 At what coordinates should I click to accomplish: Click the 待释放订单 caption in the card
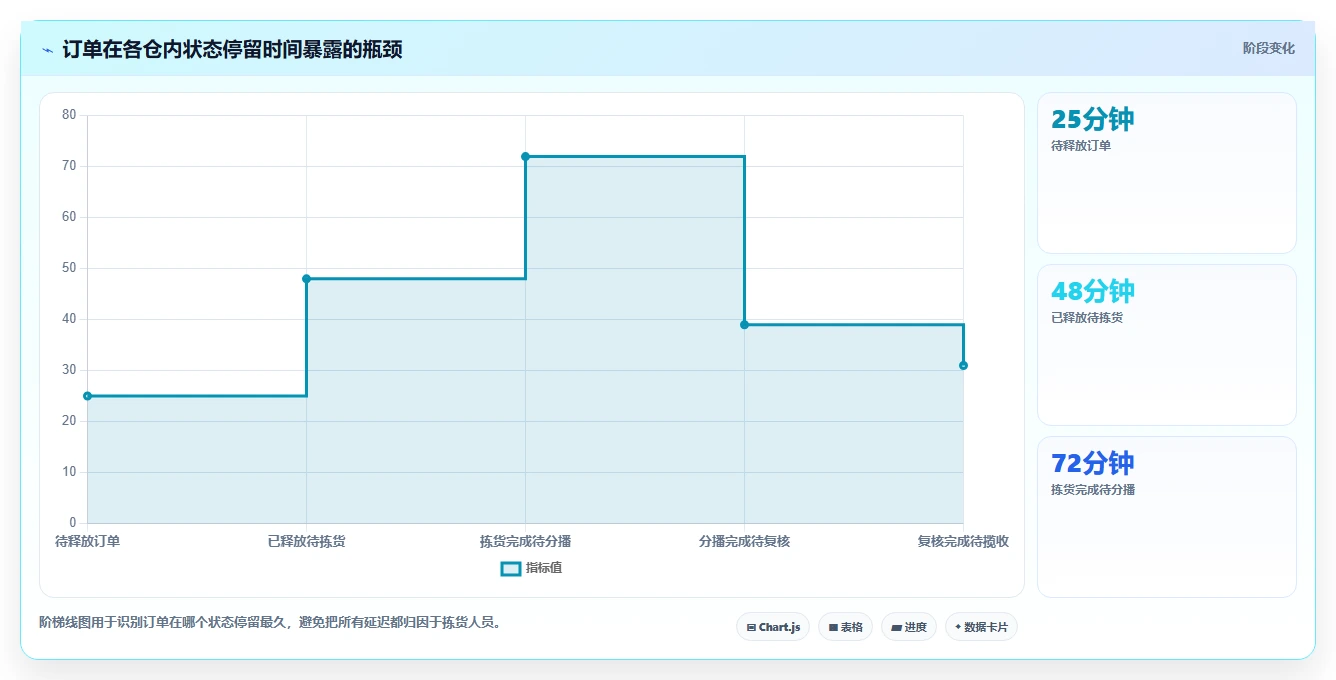(x=1081, y=146)
